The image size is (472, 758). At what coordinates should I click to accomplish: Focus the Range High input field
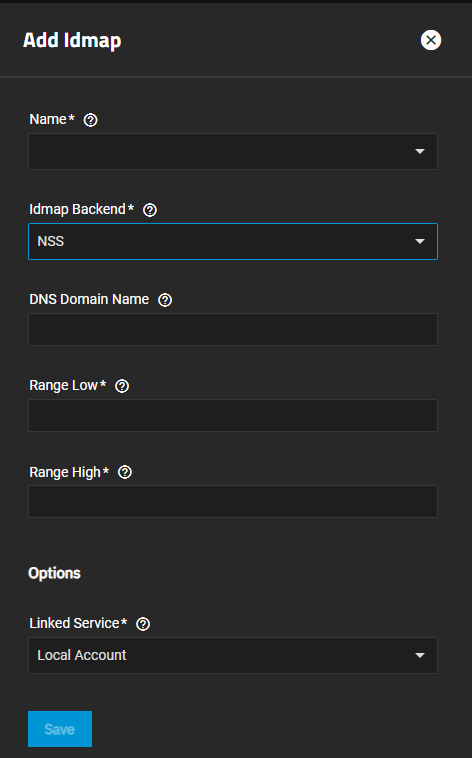click(233, 502)
